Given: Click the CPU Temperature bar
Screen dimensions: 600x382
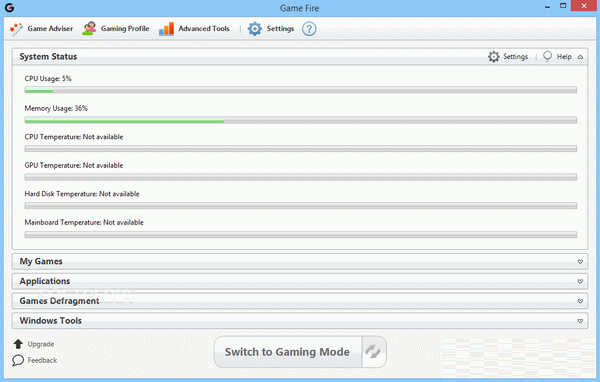Looking at the screenshot, I should click(x=301, y=149).
